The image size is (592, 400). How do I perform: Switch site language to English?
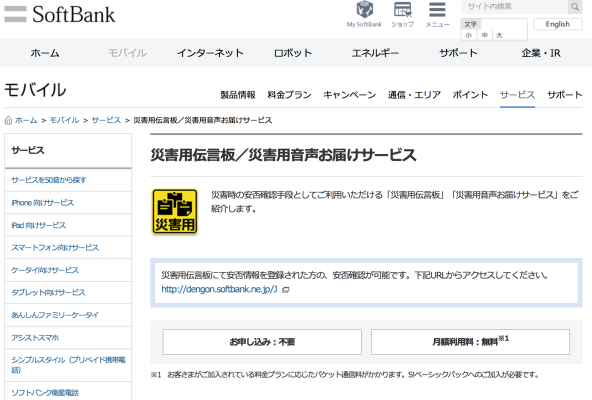[558, 24]
